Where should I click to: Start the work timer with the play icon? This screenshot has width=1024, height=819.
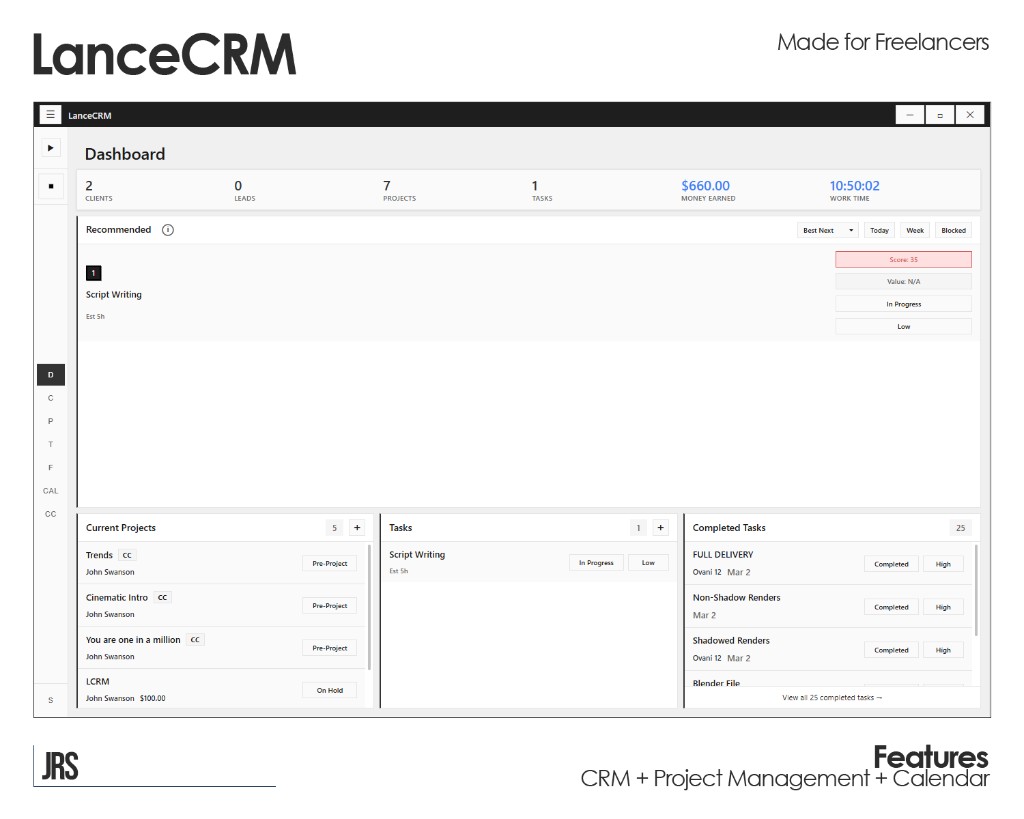pyautogui.click(x=50, y=147)
